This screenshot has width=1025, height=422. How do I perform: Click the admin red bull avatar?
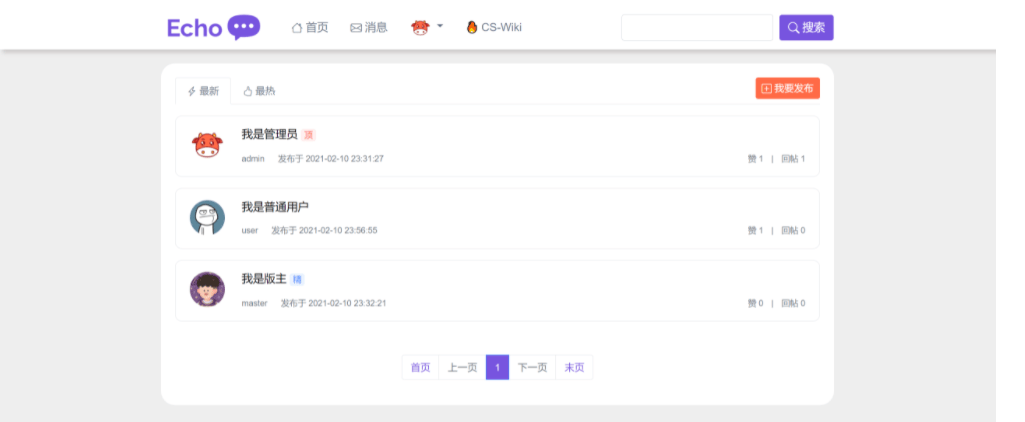pyautogui.click(x=207, y=146)
